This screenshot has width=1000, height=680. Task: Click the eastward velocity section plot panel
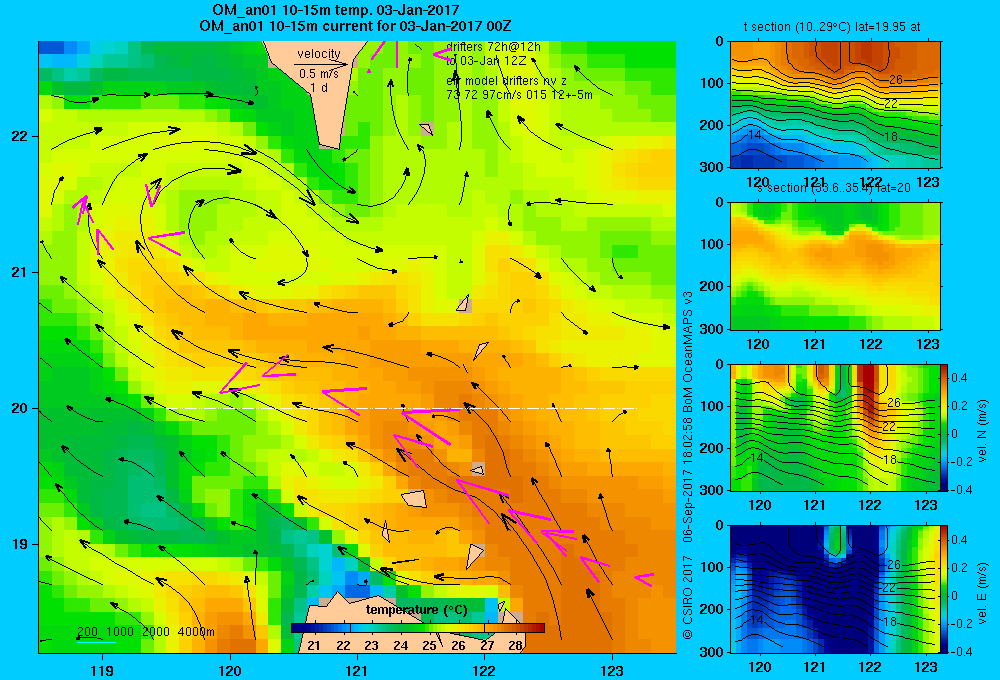coord(835,589)
